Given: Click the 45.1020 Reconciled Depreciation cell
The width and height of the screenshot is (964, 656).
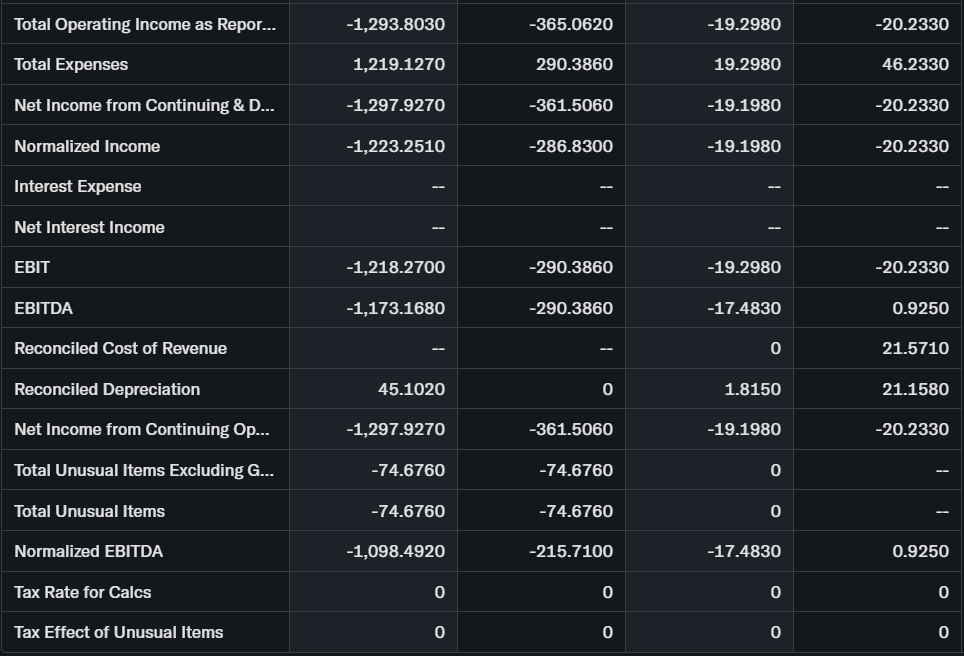Looking at the screenshot, I should pos(411,389).
